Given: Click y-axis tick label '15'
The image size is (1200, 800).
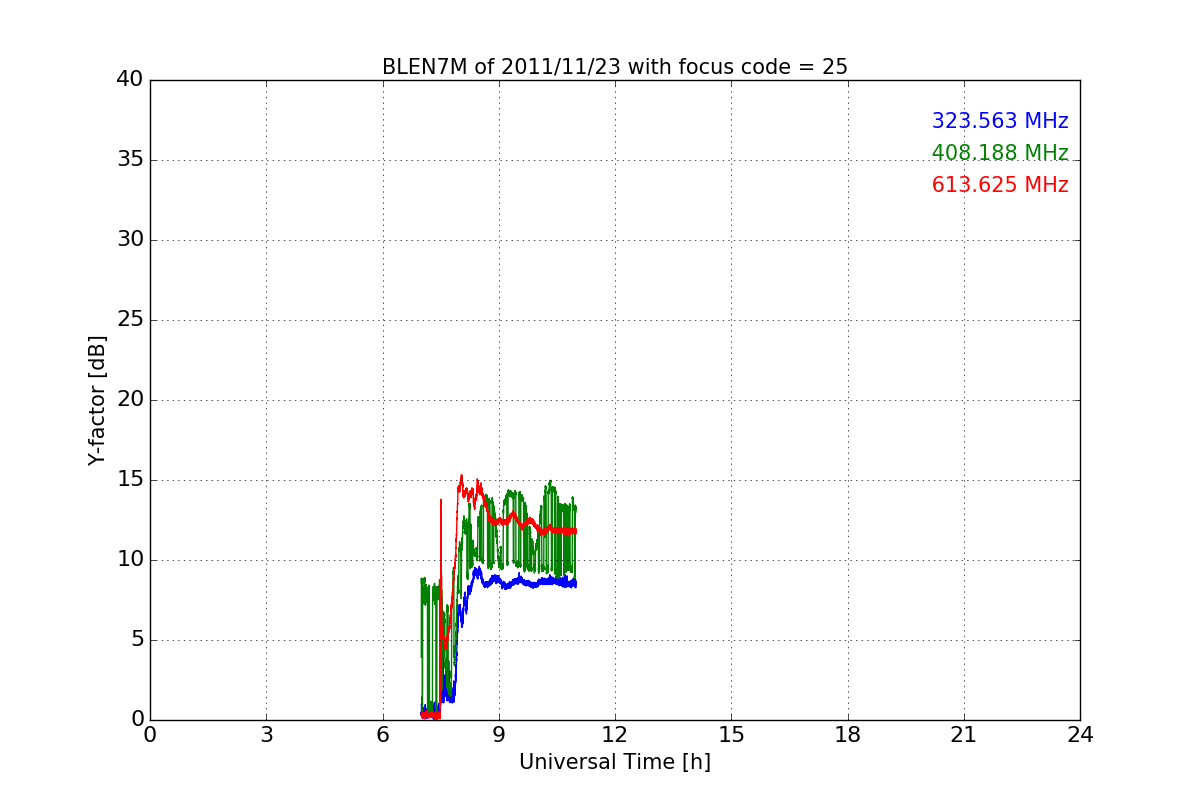Looking at the screenshot, I should (130, 480).
